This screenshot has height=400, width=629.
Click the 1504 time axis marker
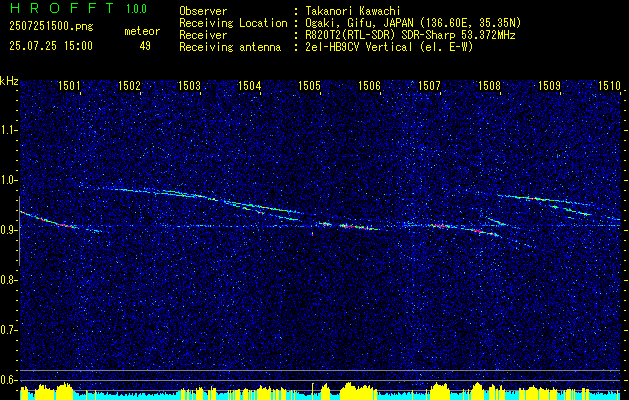click(x=249, y=85)
